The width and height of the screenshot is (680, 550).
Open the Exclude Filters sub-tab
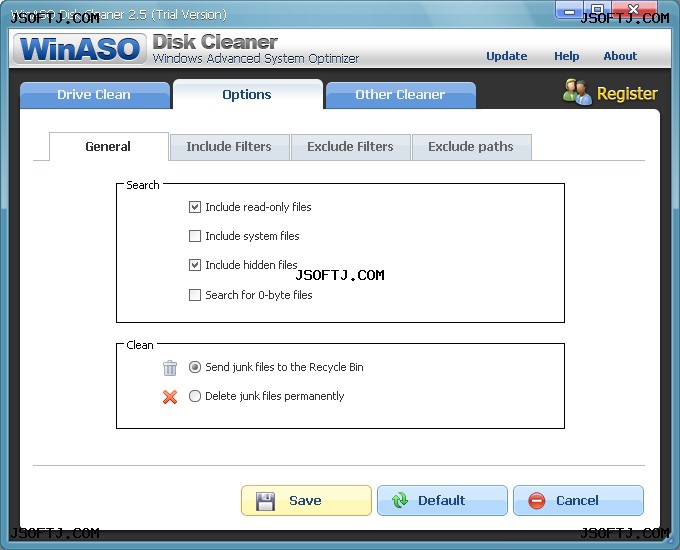350,147
